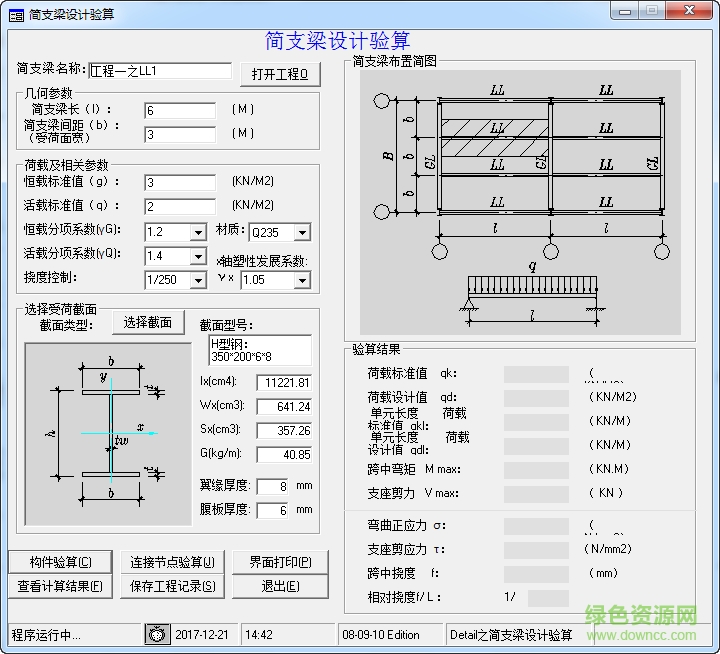Click the 连接节点验算 button

(172, 562)
